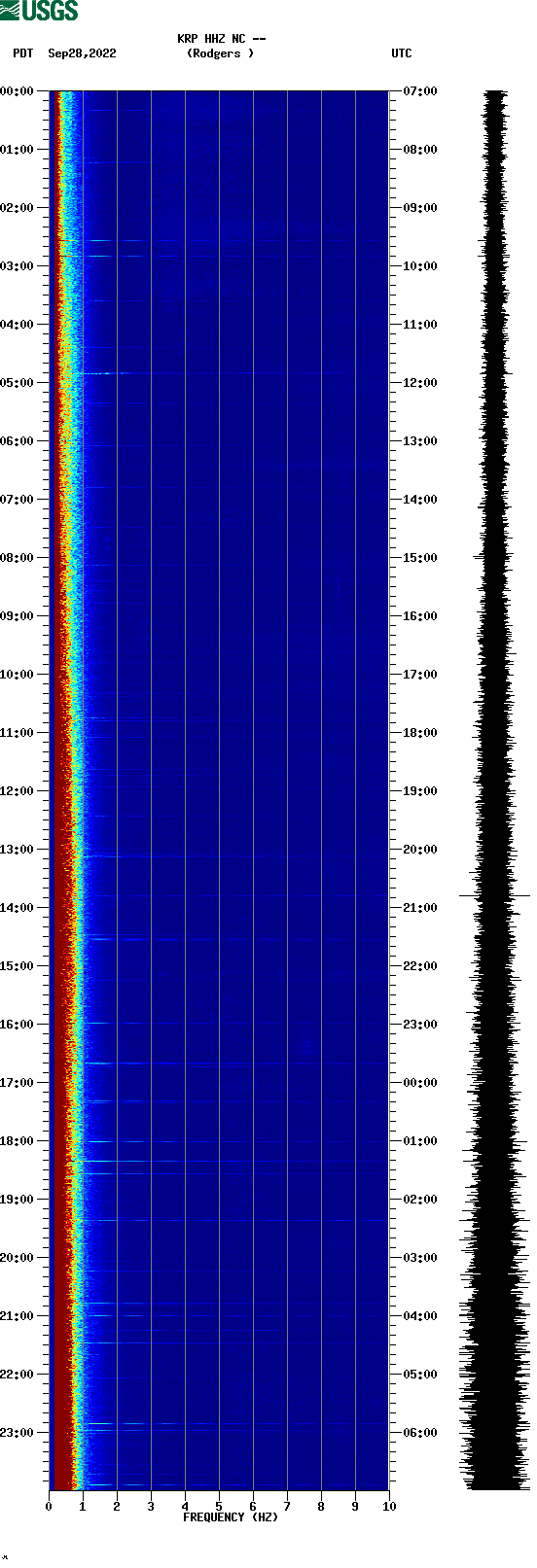
Task: Click the 21:00 UTC time label
Action: pyautogui.click(x=420, y=908)
